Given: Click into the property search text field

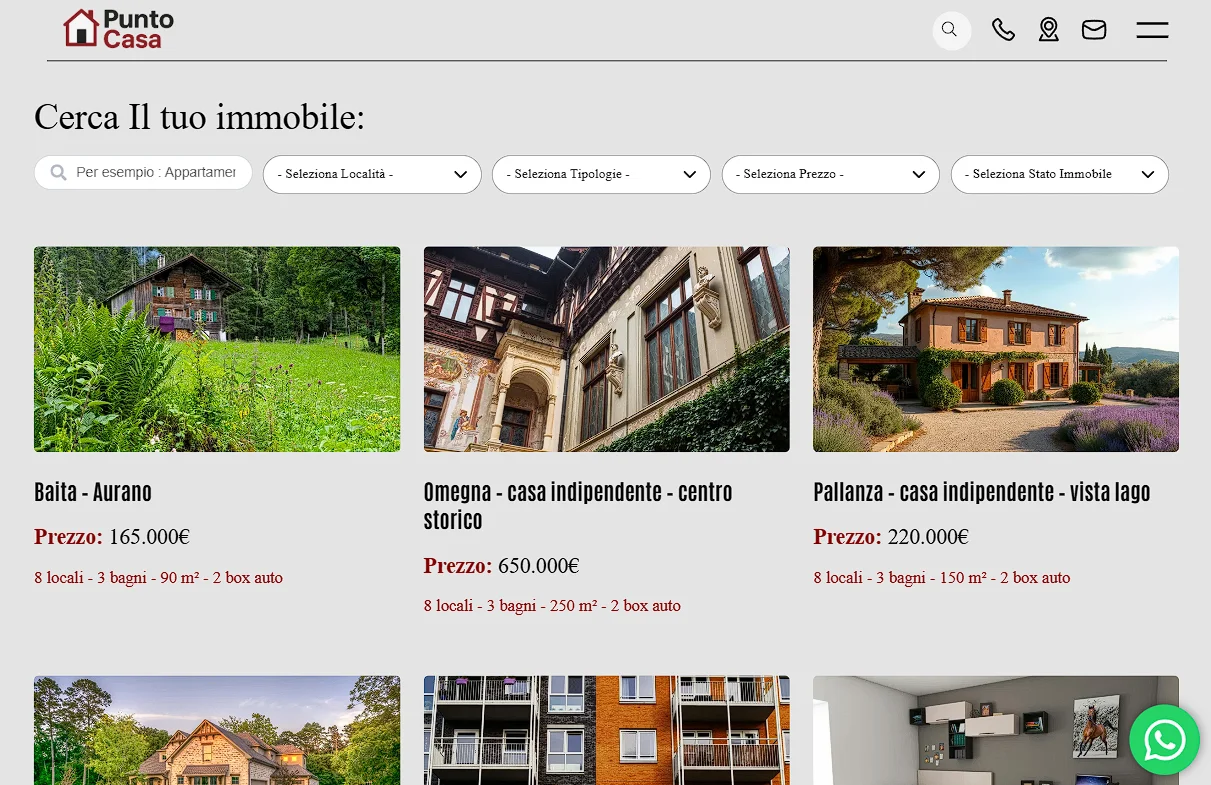Looking at the screenshot, I should pos(155,172).
